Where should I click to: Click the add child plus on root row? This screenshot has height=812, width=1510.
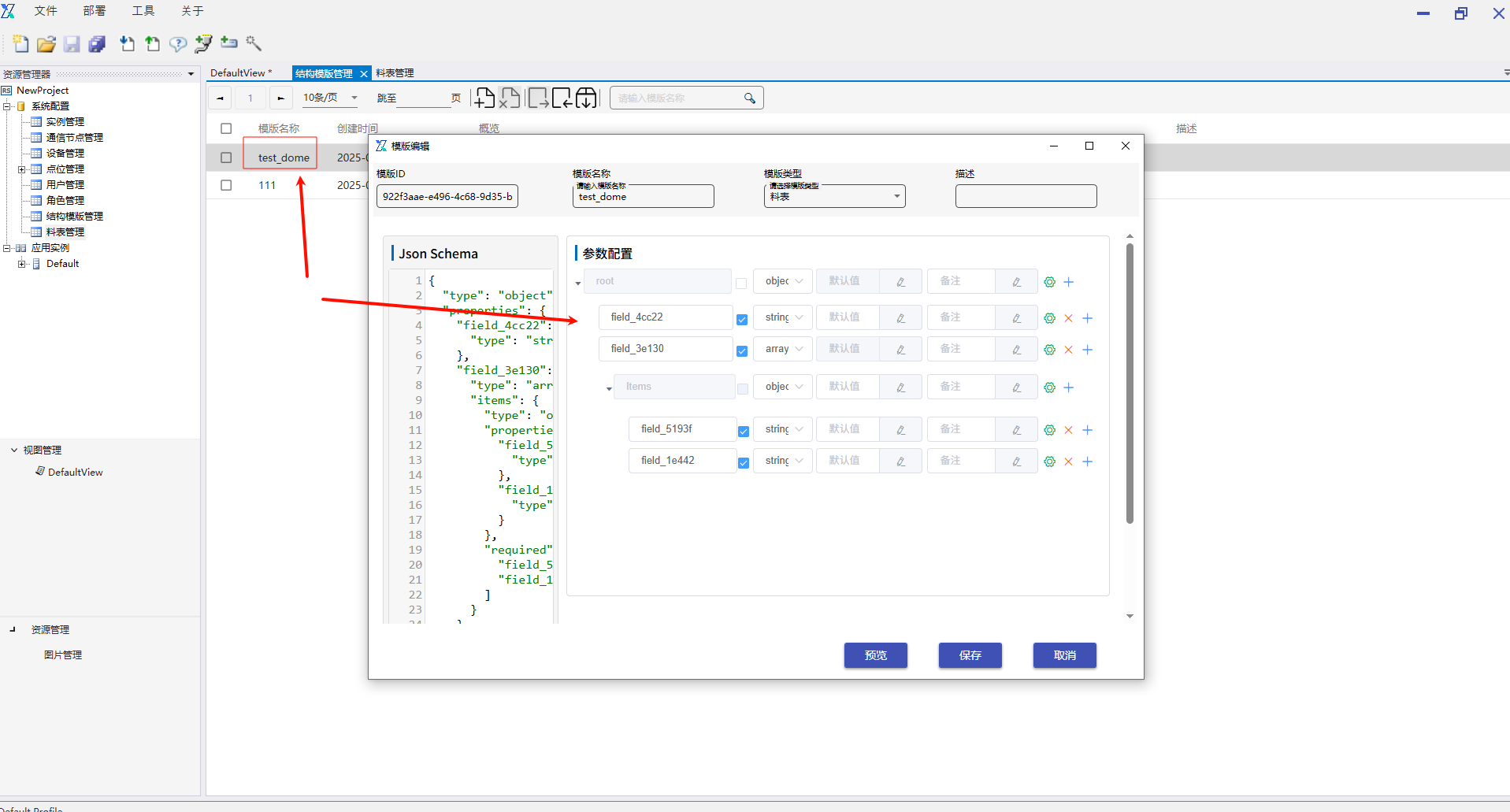pos(1068,282)
